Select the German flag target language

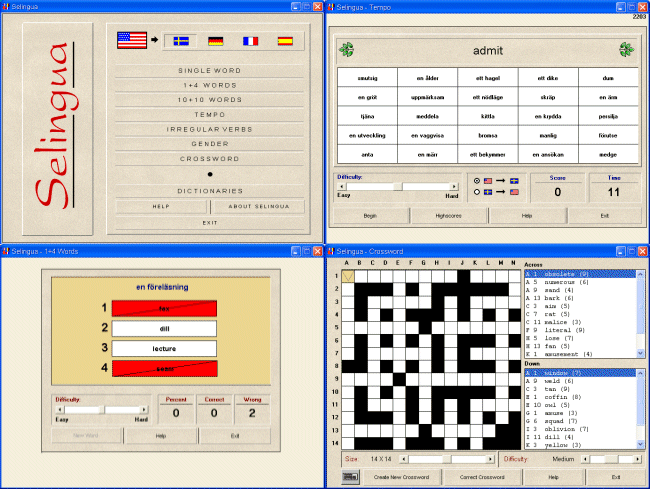click(216, 41)
